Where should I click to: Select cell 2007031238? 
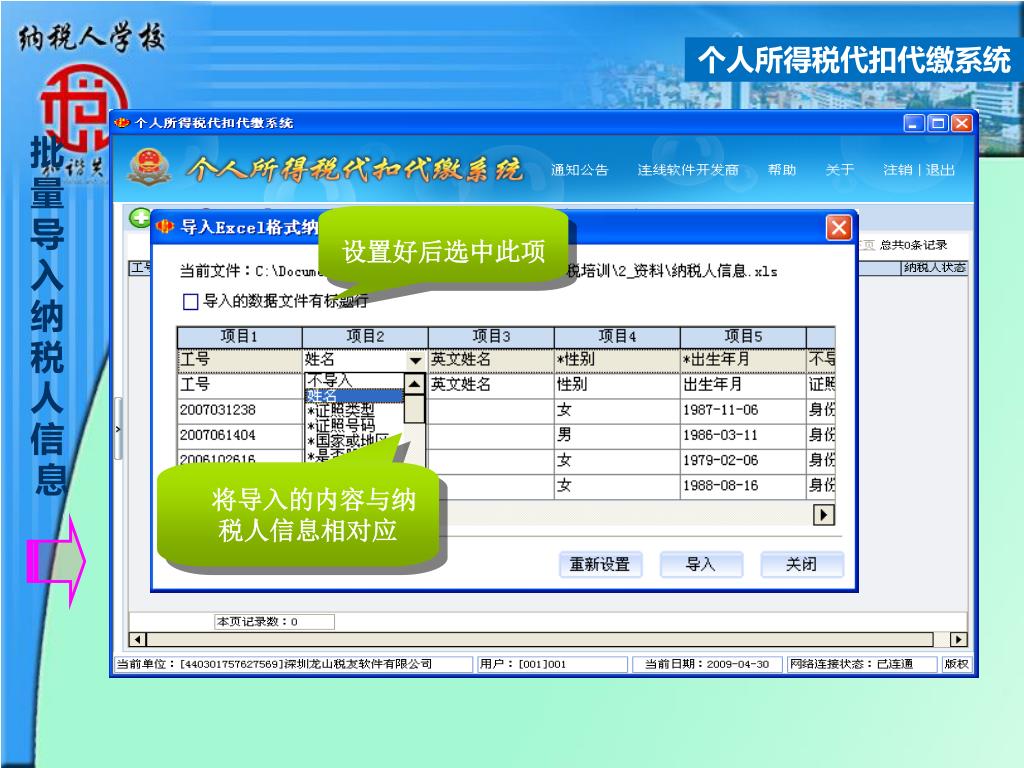point(239,410)
